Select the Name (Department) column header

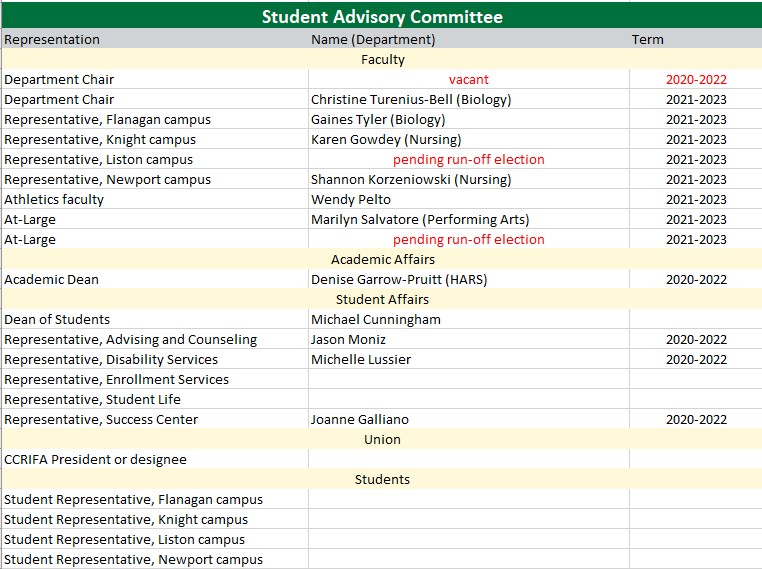[373, 40]
